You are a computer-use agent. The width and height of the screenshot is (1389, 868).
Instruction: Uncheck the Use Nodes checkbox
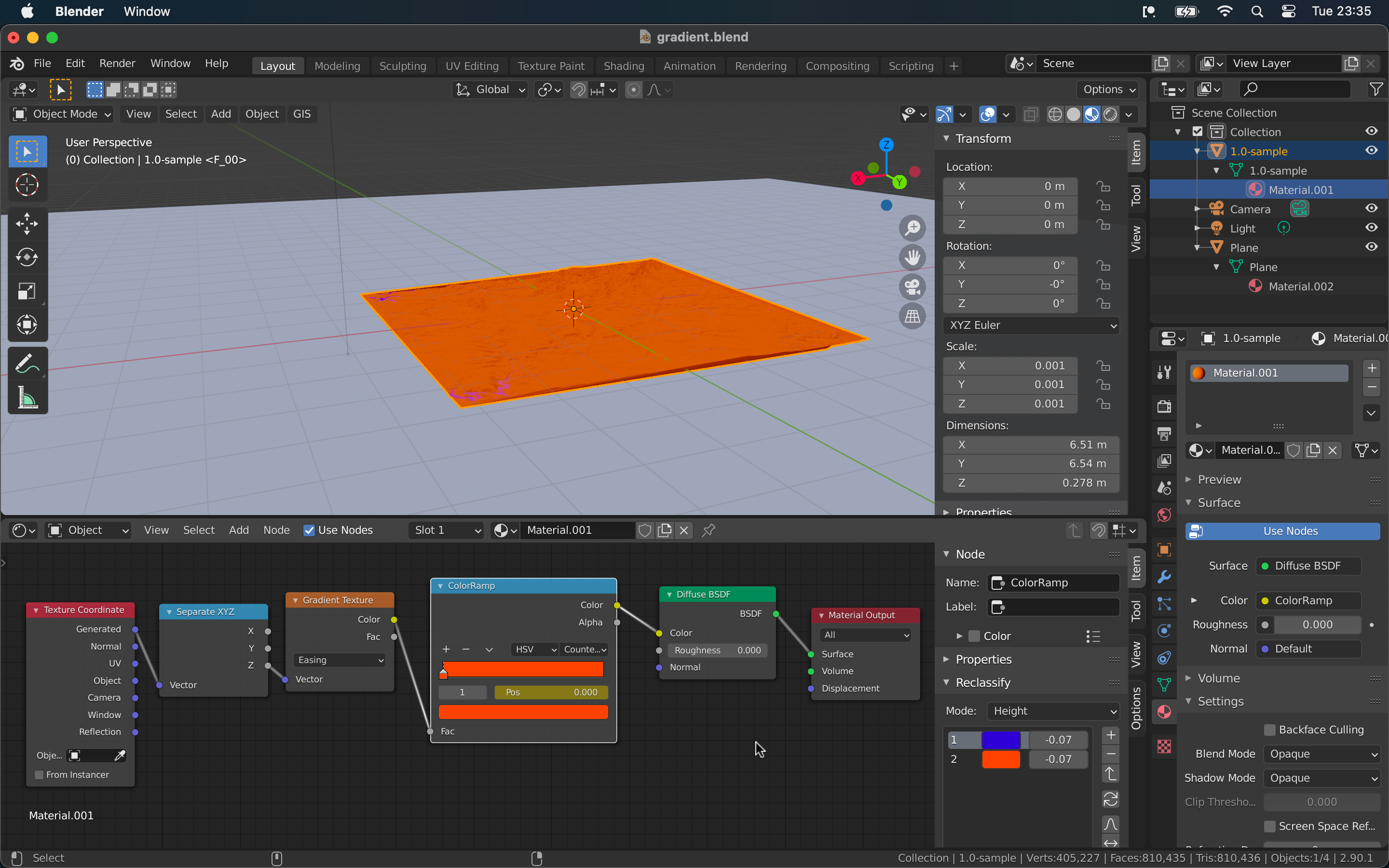[309, 530]
